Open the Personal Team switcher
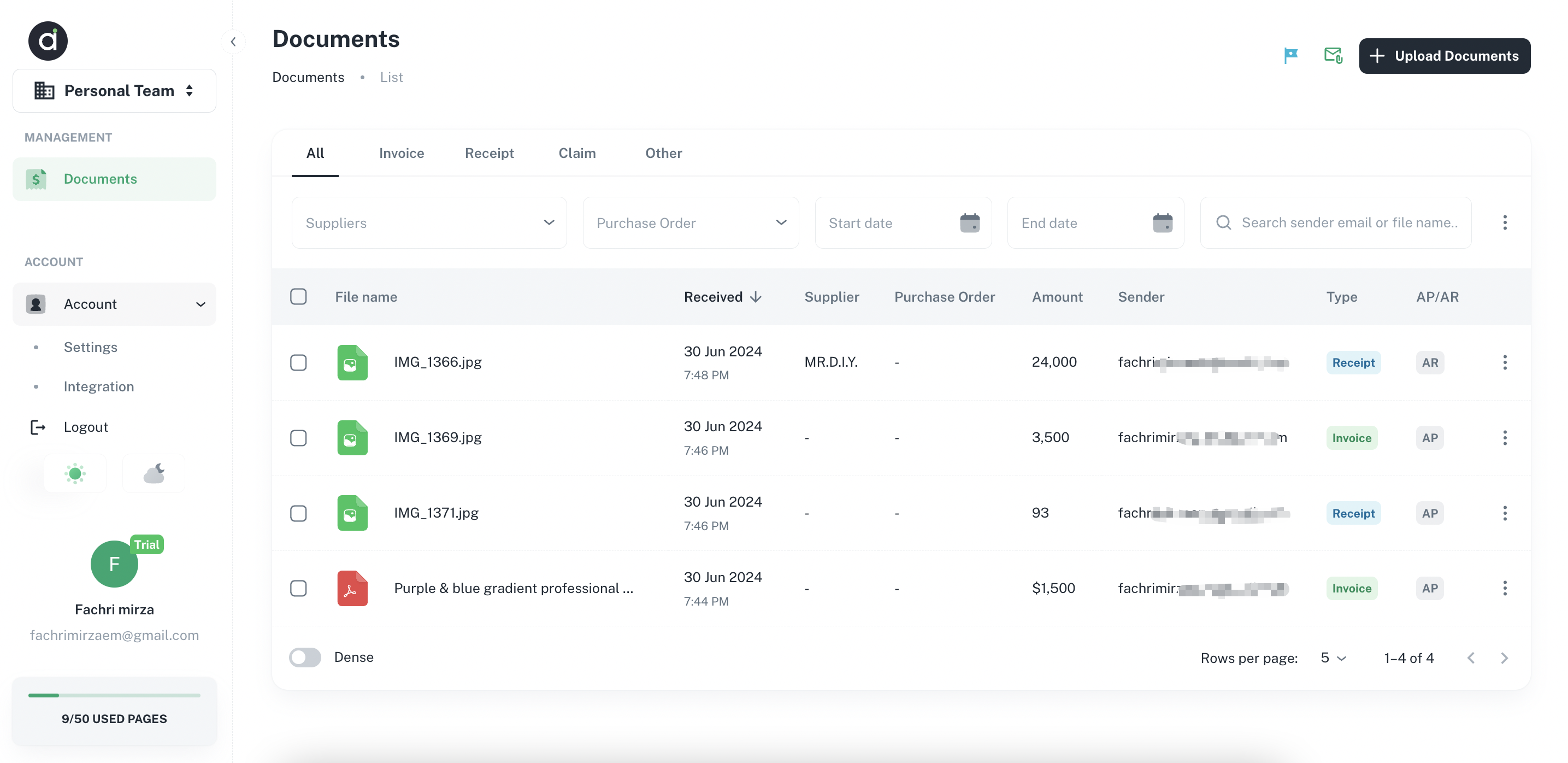This screenshot has height=763, width=1568. pos(114,91)
